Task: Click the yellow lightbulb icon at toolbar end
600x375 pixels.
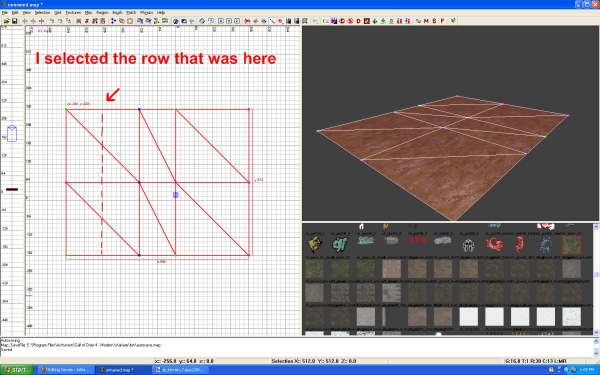Action: point(453,21)
